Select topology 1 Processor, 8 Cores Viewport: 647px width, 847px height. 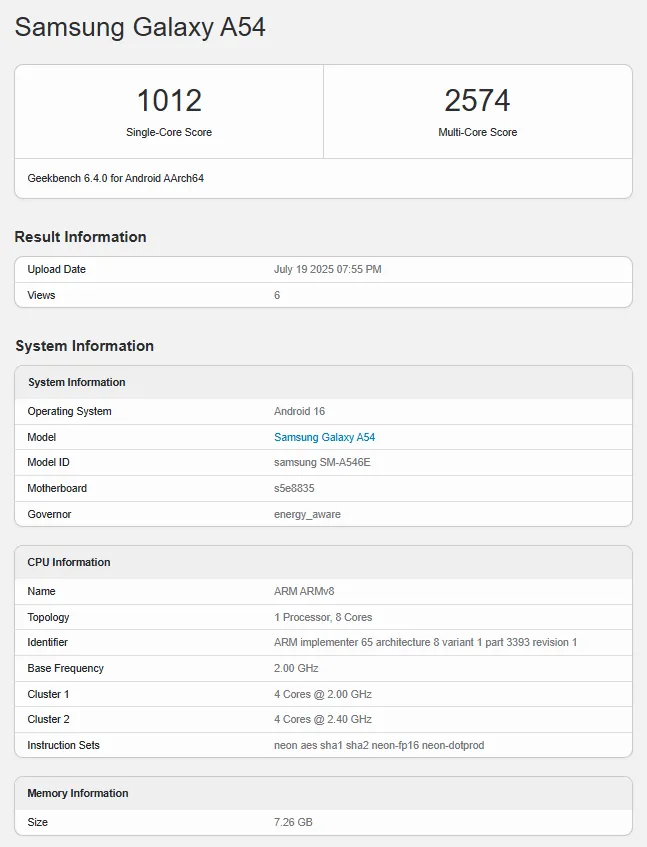click(323, 617)
